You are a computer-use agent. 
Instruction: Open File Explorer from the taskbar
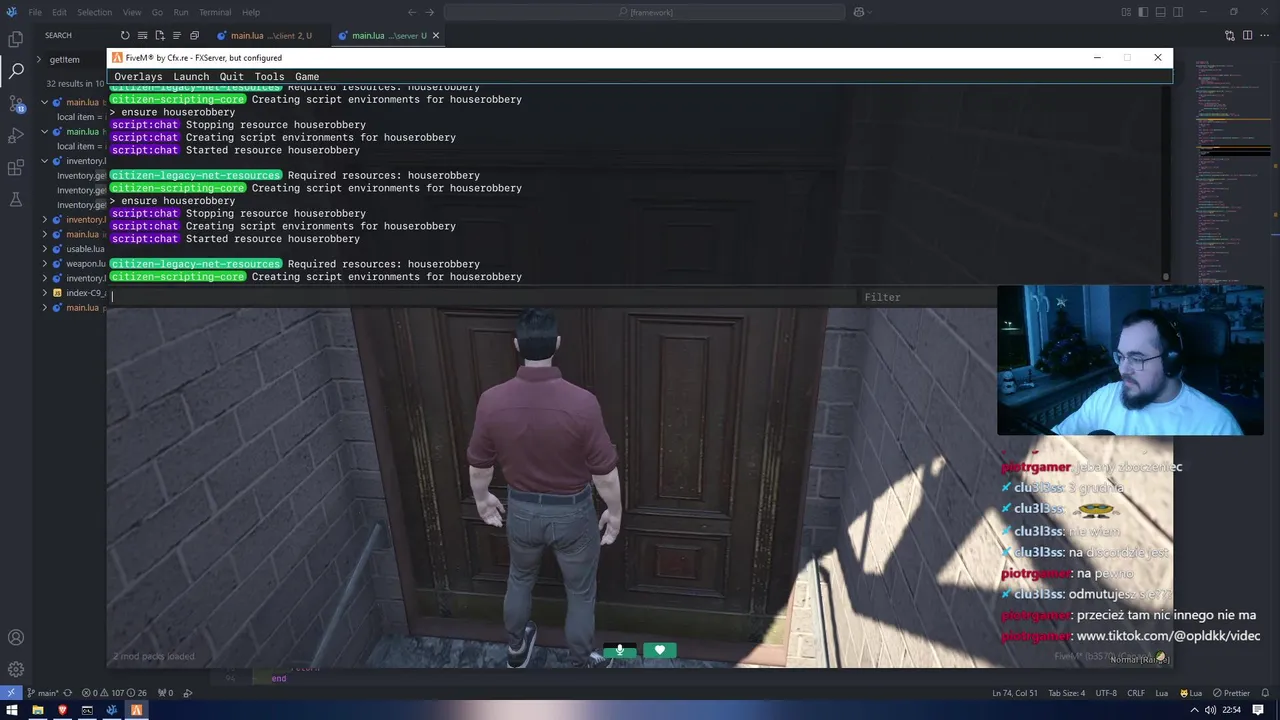point(37,710)
